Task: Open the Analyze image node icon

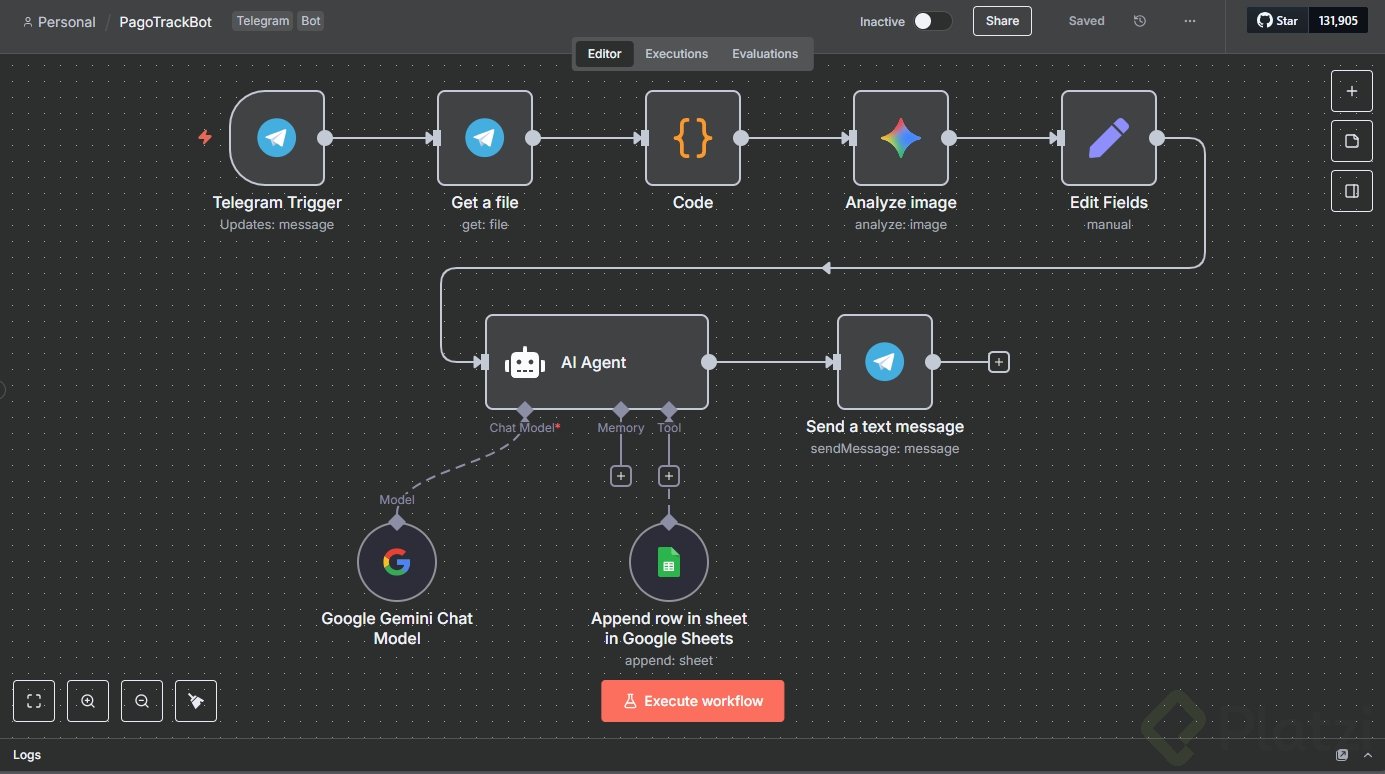Action: pos(900,138)
